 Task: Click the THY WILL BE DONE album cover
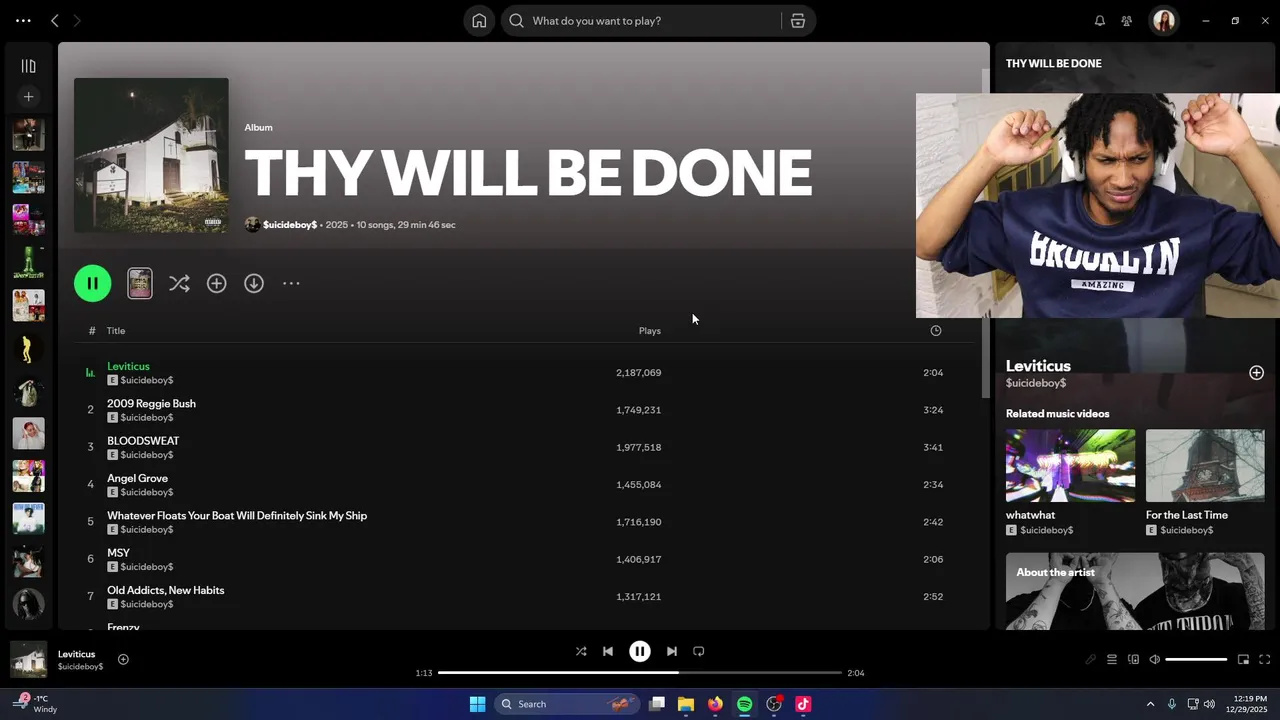[x=151, y=156]
